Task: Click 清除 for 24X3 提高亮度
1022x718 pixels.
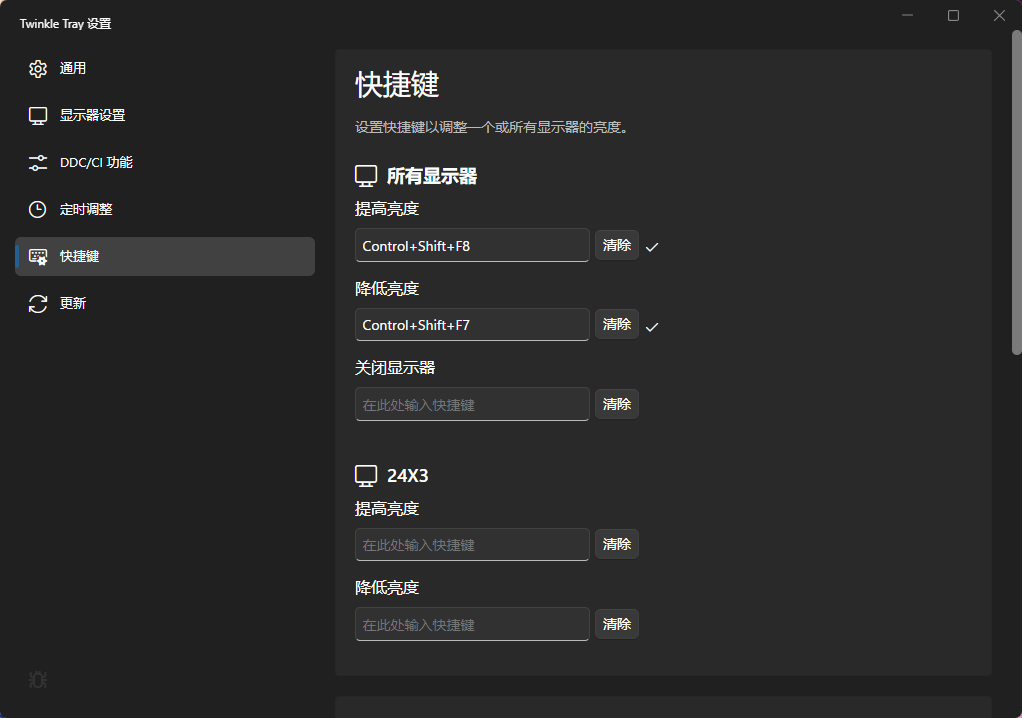Action: [x=616, y=544]
